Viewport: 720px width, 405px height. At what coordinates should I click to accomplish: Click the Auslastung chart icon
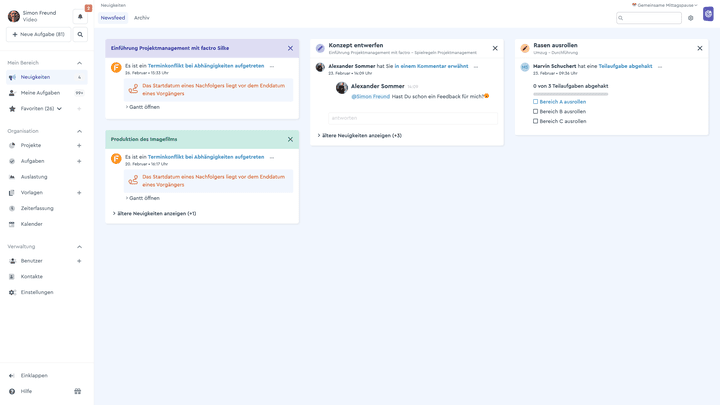point(12,177)
